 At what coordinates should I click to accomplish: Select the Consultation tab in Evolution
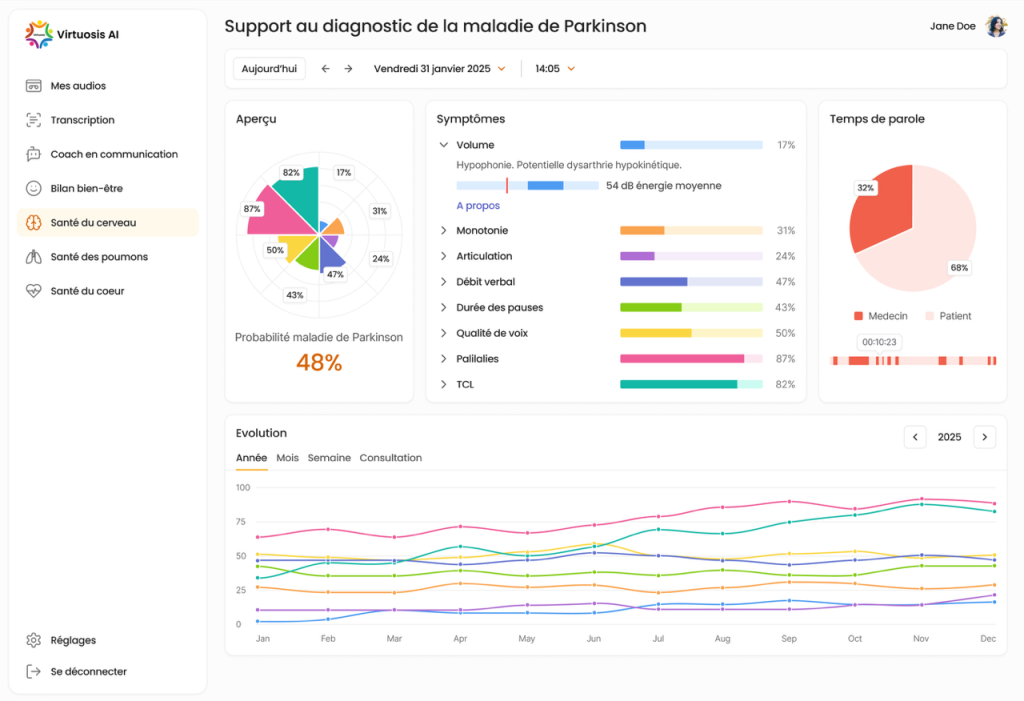pos(390,458)
